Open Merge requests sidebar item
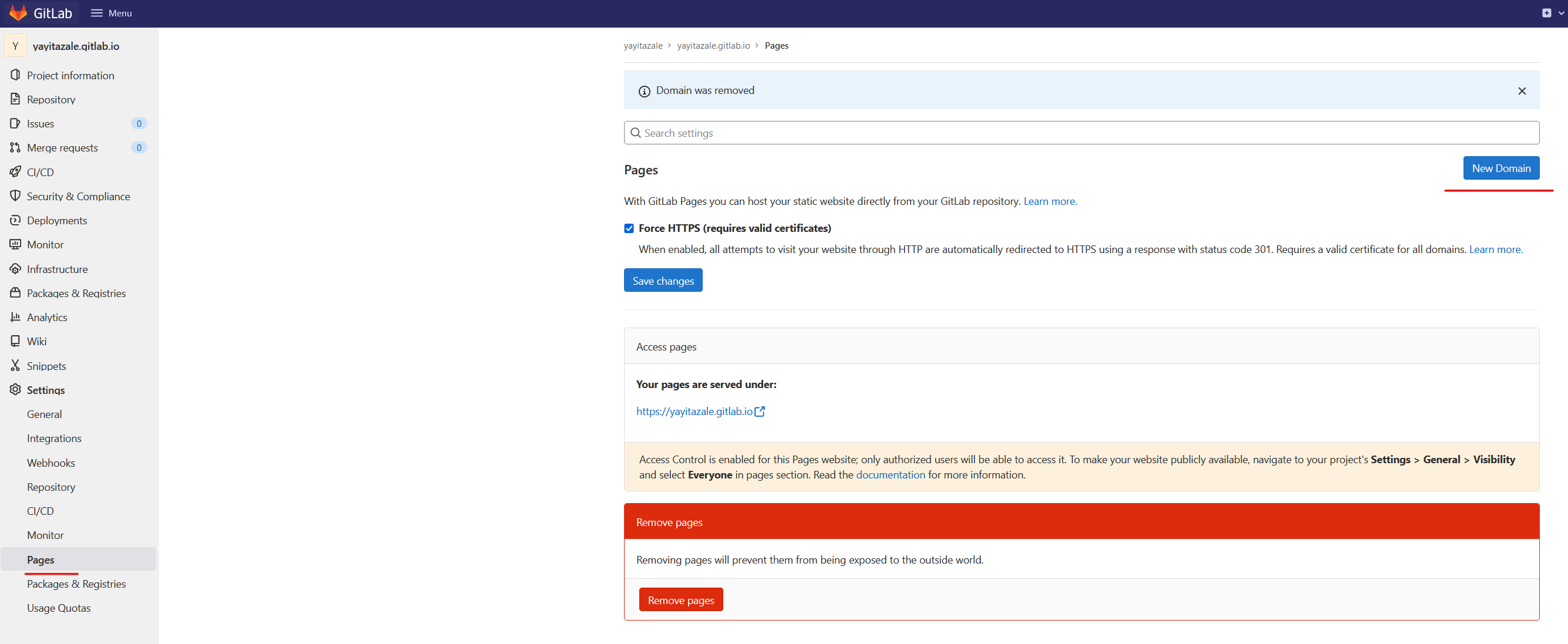Viewport: 1568px width, 644px height. (79, 147)
